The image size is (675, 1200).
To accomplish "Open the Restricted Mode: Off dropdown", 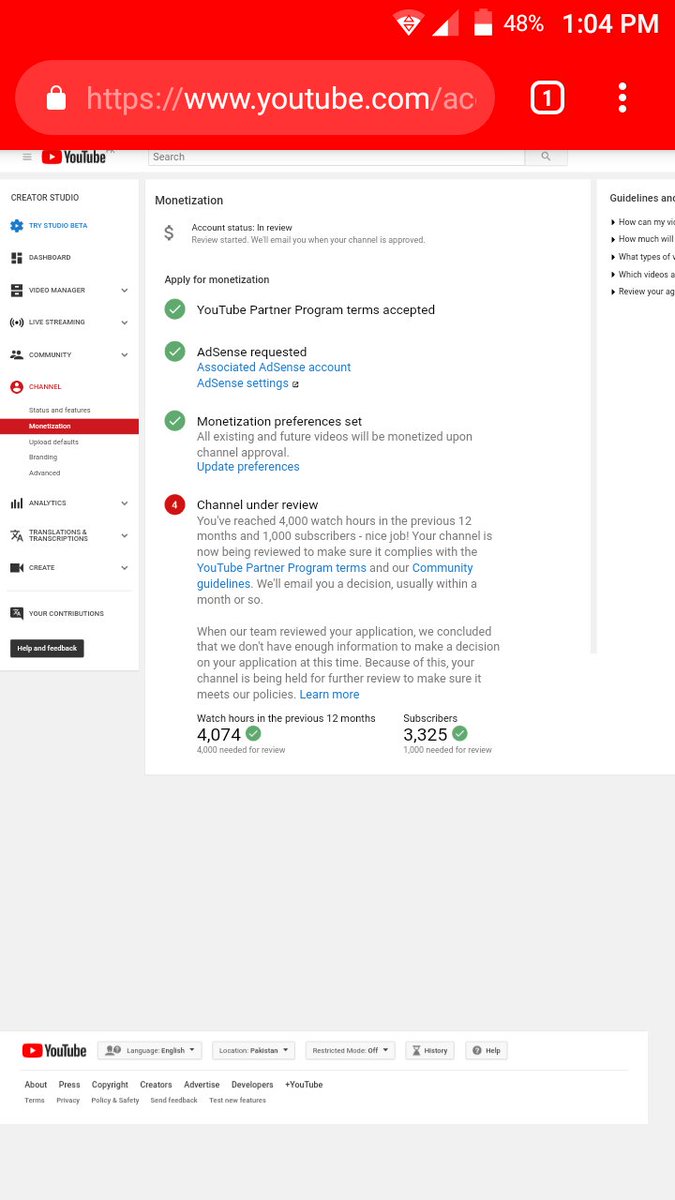I will (x=350, y=1051).
